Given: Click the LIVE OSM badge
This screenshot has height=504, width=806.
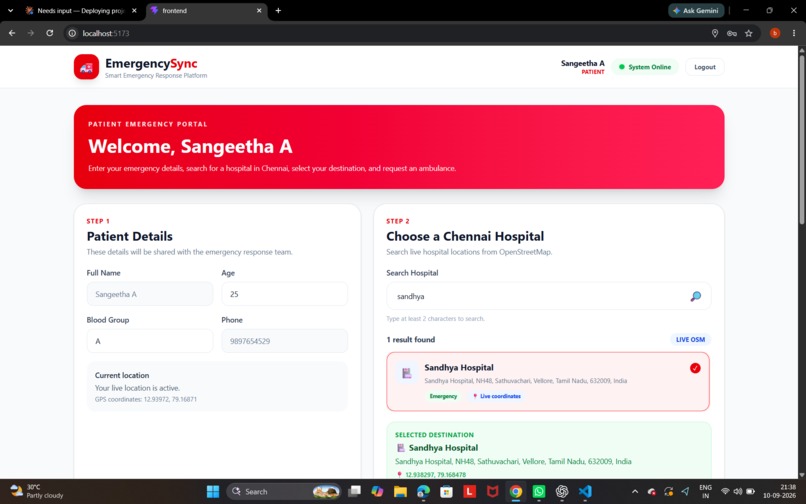Looking at the screenshot, I should click(x=690, y=339).
